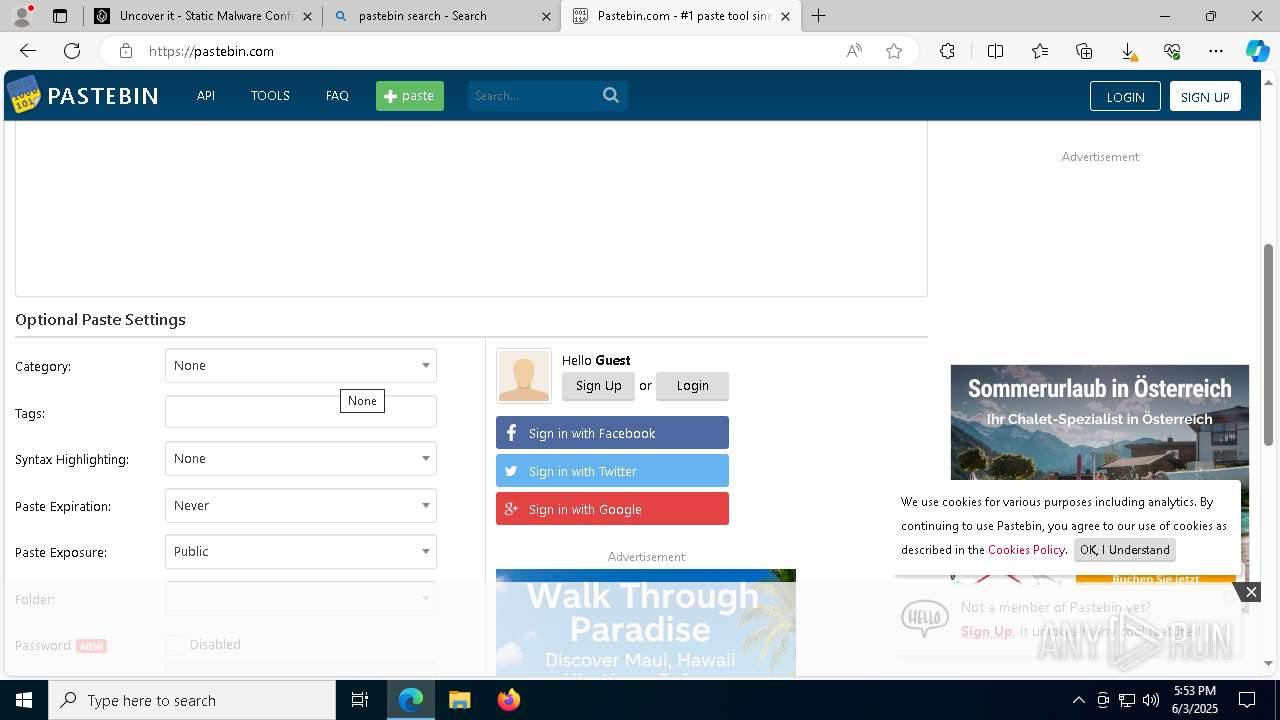Open Task View on taskbar
The image size is (1280, 720).
[360, 700]
